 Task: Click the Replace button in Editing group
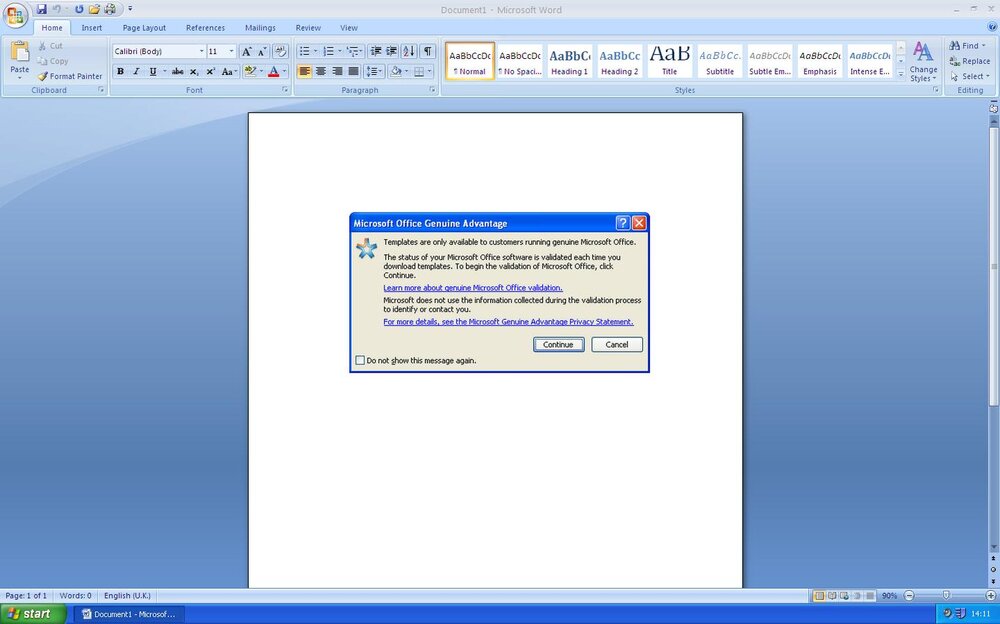[x=969, y=61]
